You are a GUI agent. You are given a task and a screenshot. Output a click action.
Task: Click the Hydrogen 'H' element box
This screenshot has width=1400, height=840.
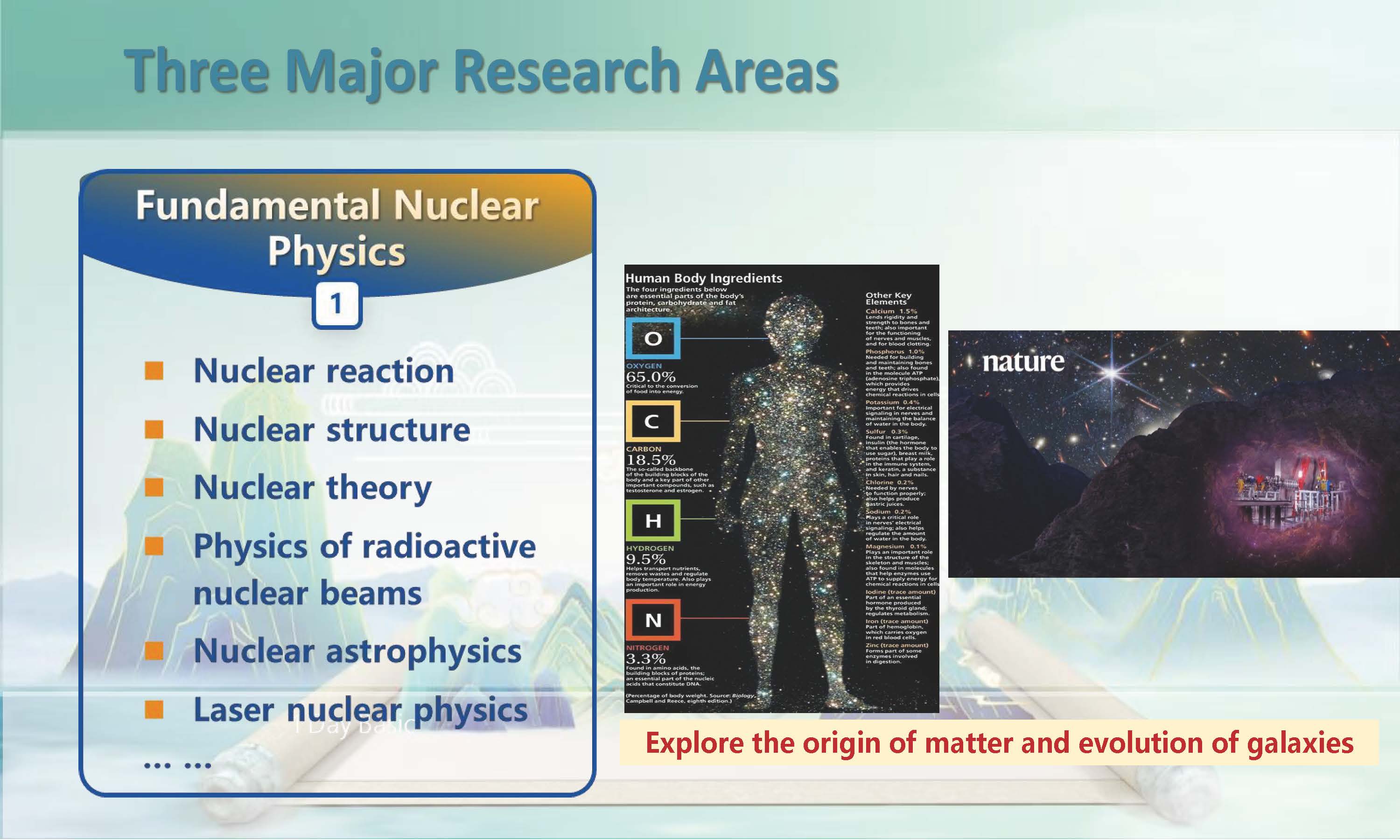[653, 521]
